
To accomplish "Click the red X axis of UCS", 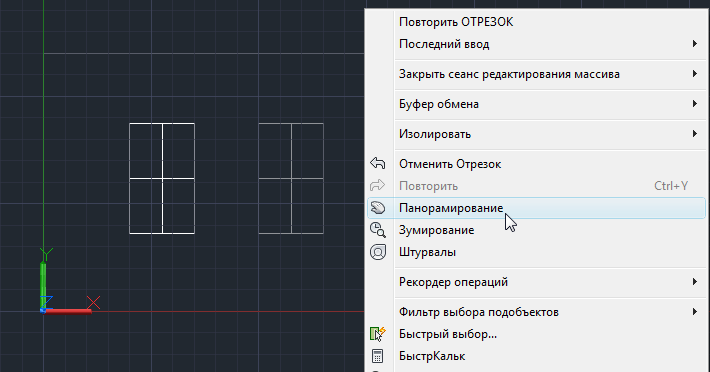I will coord(69,311).
